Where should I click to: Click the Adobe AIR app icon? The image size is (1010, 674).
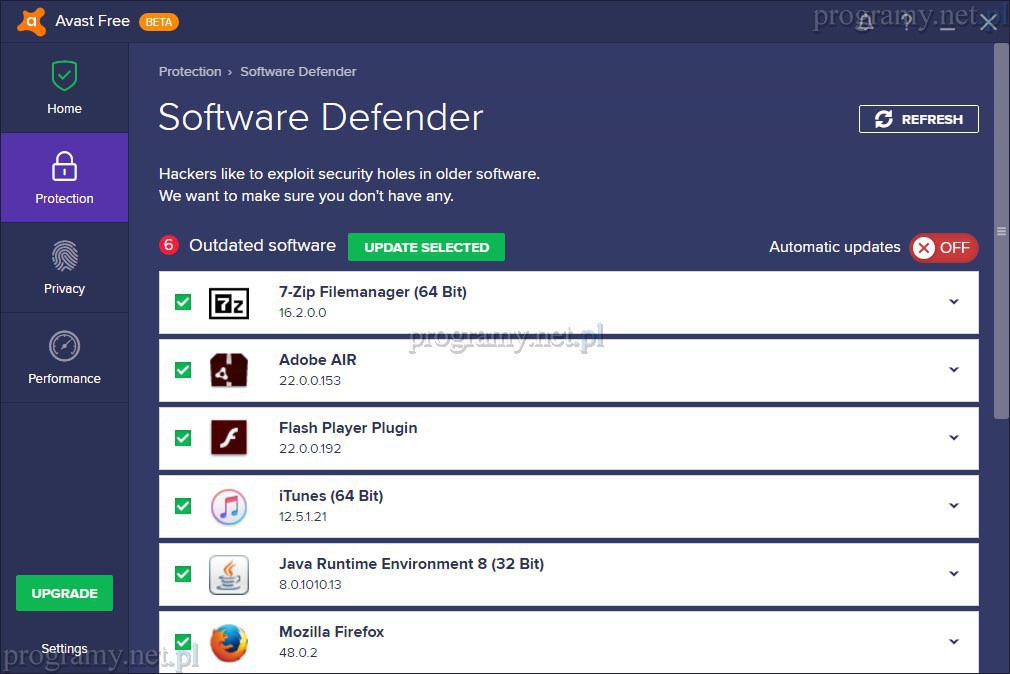pyautogui.click(x=228, y=370)
